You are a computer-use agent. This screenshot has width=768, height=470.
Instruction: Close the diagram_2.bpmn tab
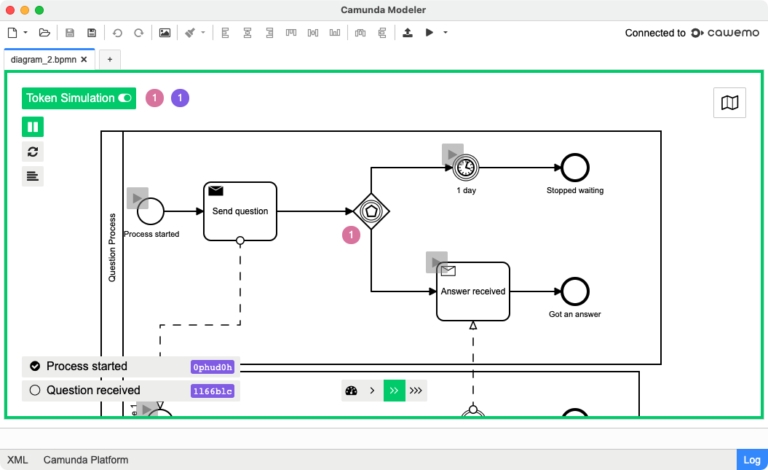tap(84, 60)
